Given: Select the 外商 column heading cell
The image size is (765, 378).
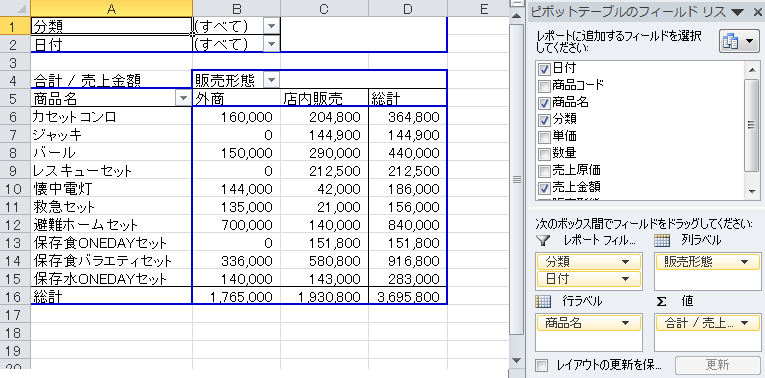Looking at the screenshot, I should click(237, 99).
